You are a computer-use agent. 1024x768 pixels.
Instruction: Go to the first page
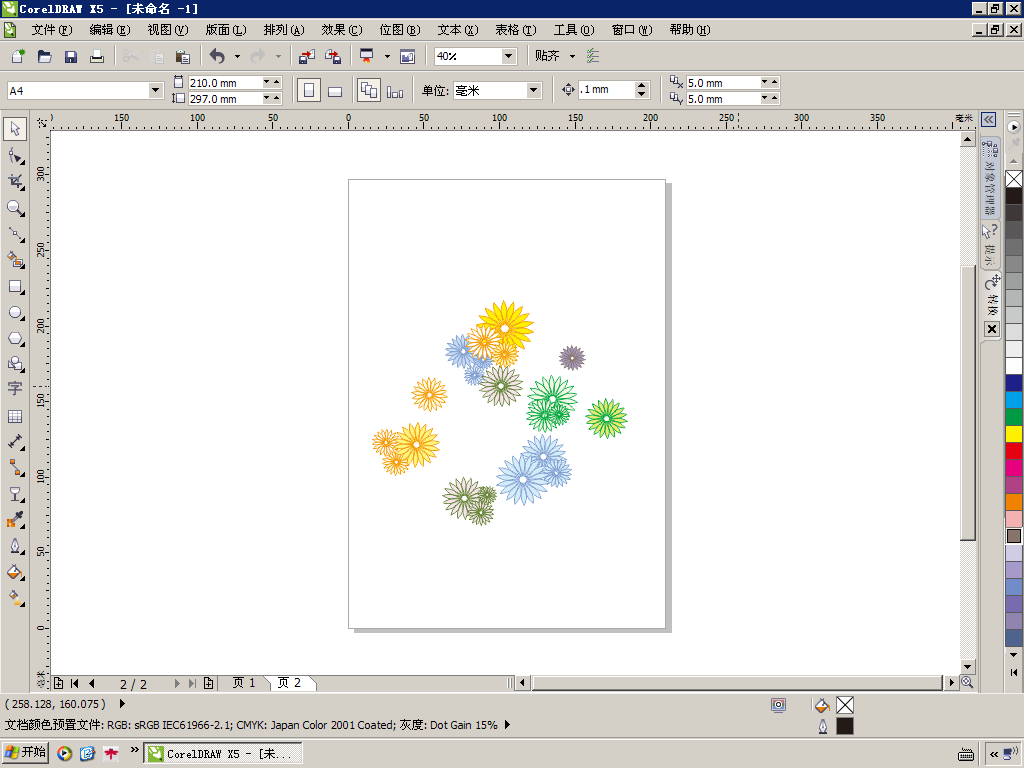pyautogui.click(x=74, y=683)
